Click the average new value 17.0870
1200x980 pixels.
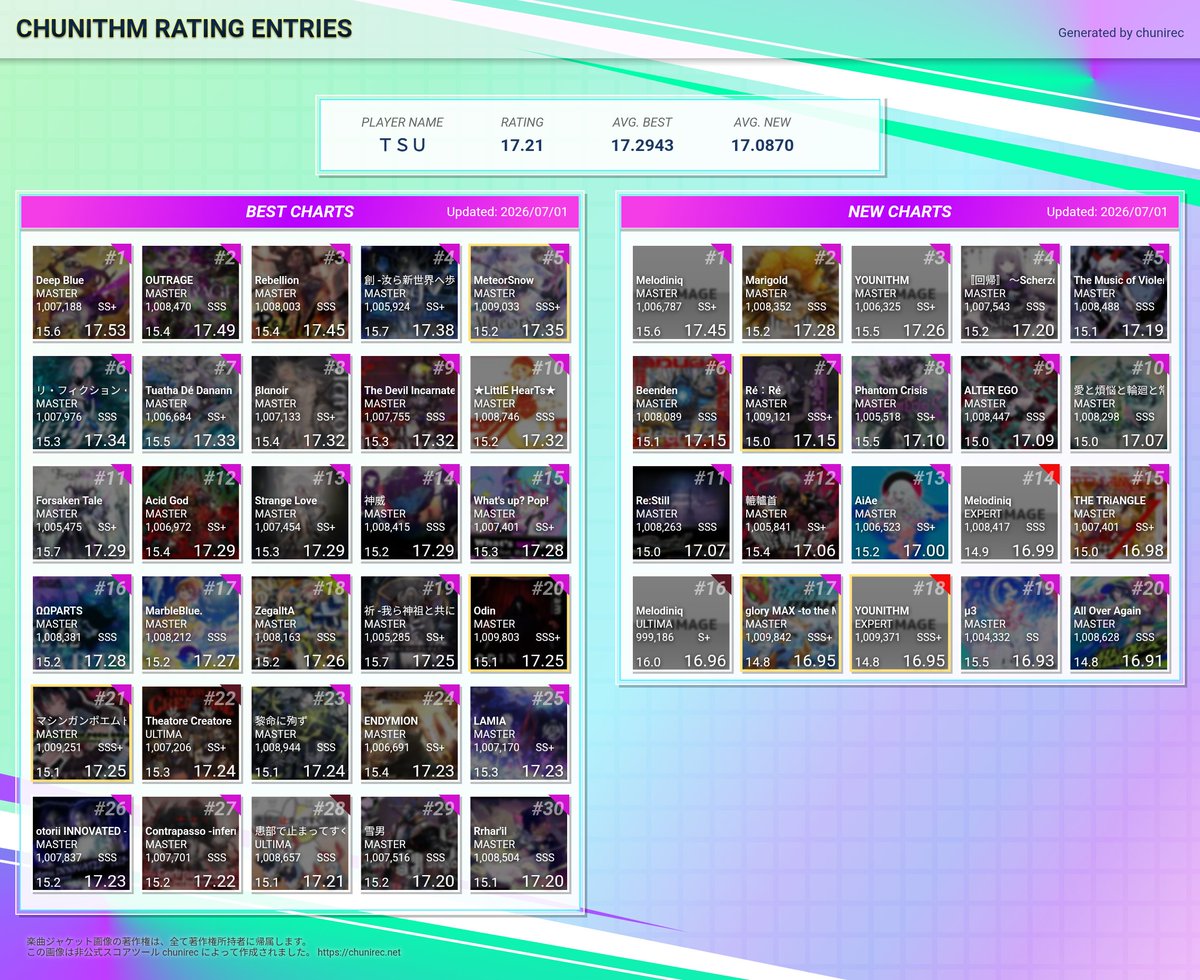762,145
